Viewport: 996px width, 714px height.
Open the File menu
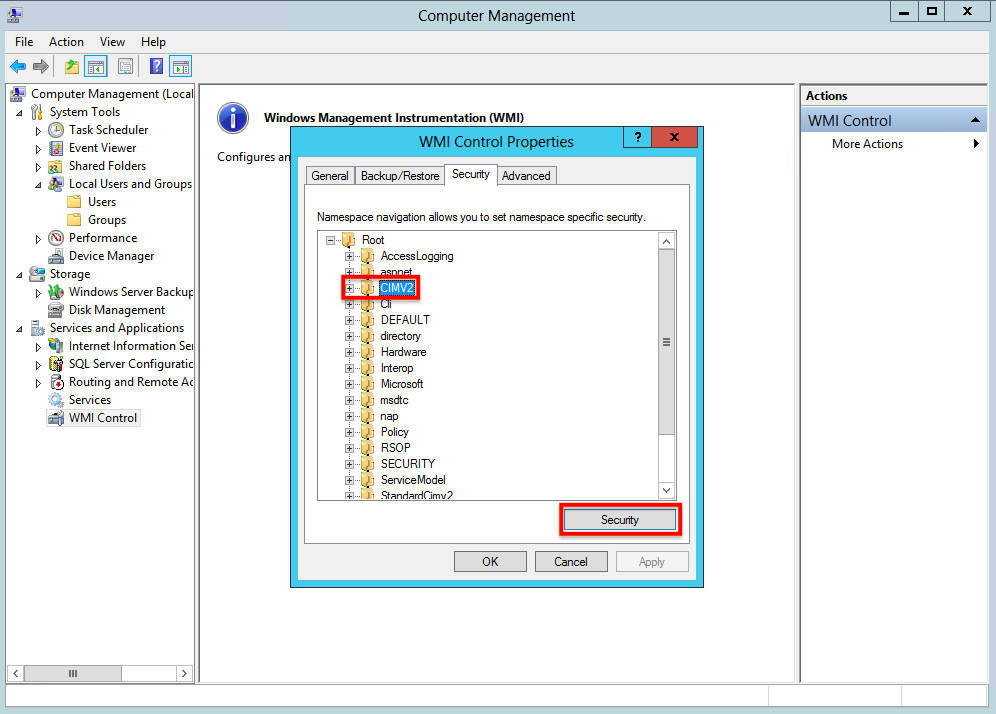click(x=24, y=42)
